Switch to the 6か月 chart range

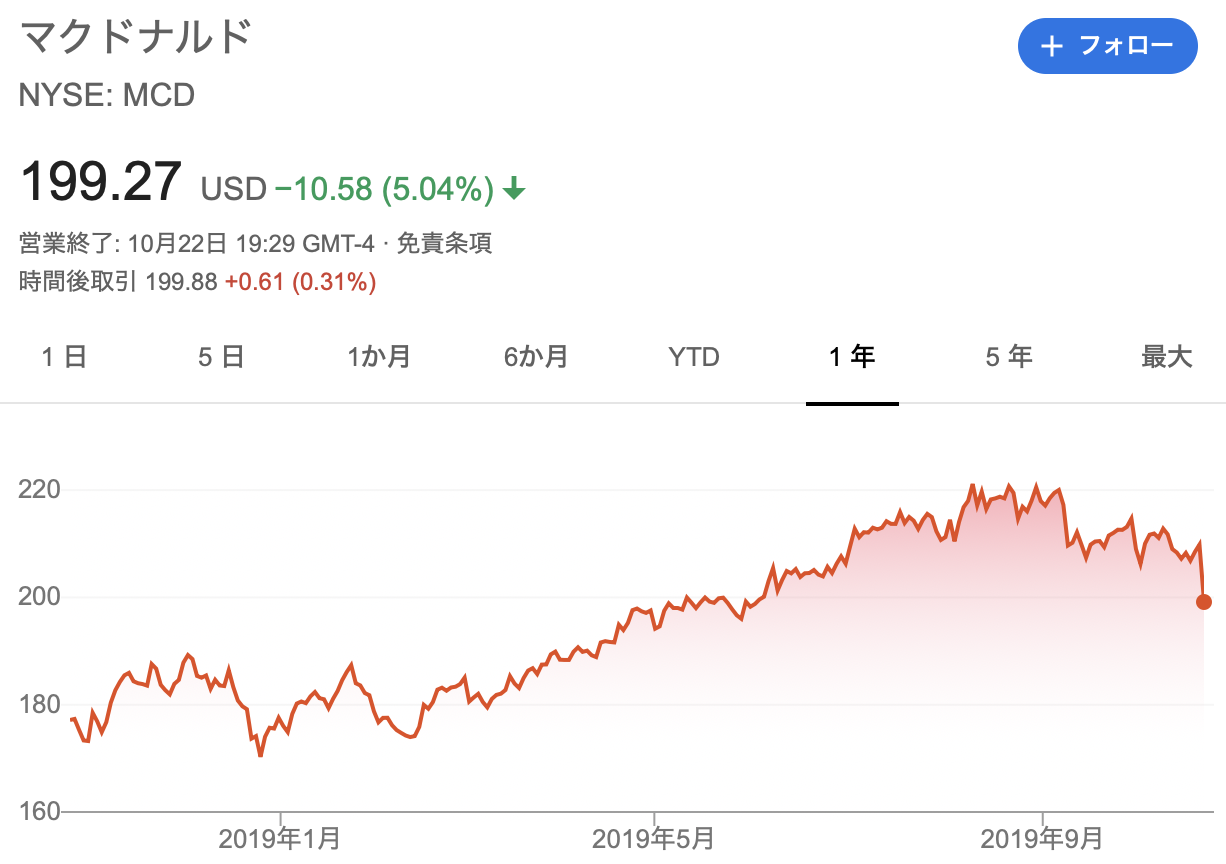pos(536,357)
